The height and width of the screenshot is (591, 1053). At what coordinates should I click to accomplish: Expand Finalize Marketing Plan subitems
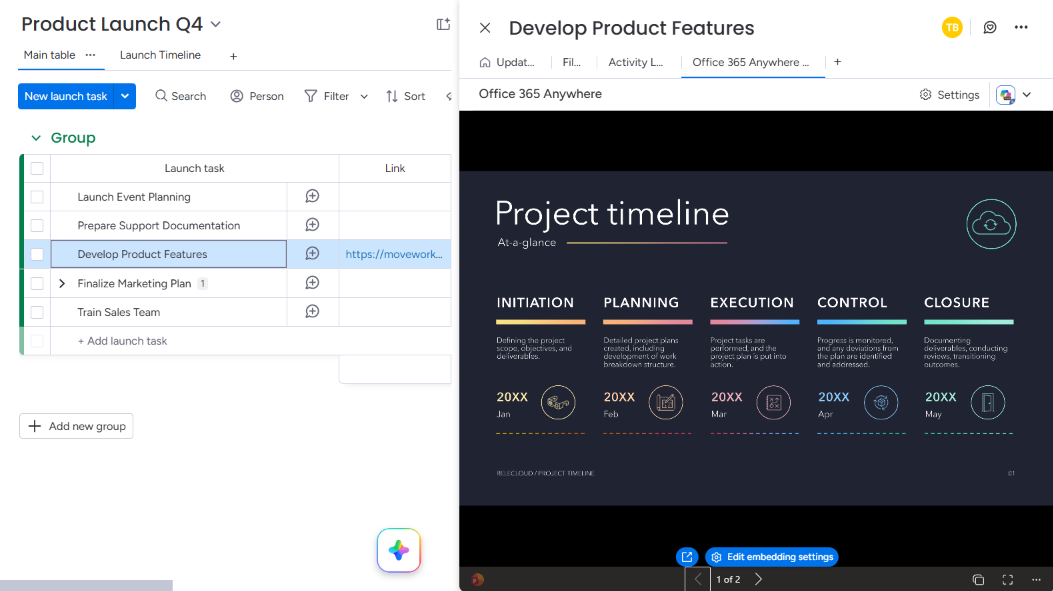point(62,283)
